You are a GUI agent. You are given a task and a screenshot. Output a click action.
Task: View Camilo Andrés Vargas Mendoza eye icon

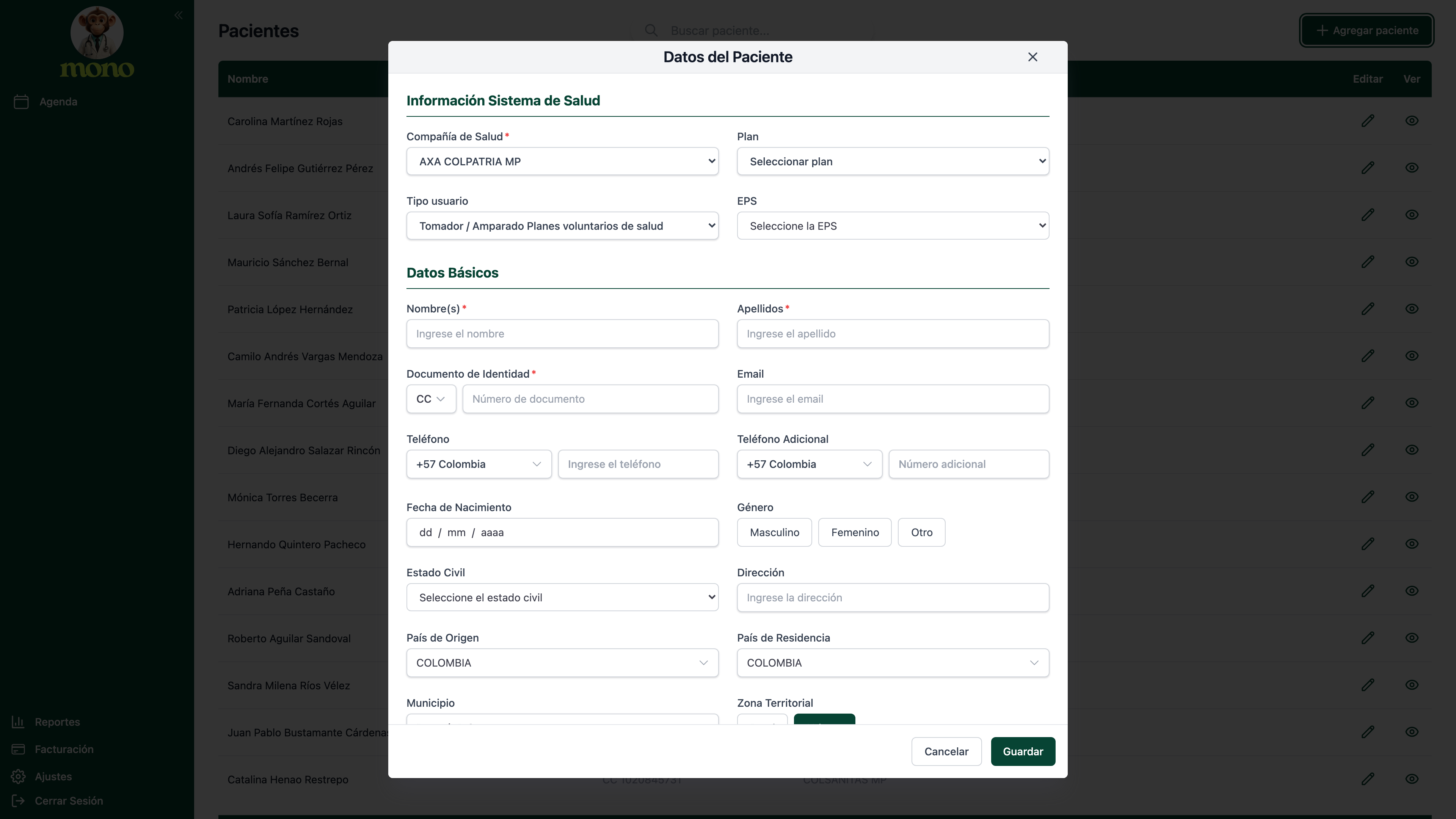1411,356
